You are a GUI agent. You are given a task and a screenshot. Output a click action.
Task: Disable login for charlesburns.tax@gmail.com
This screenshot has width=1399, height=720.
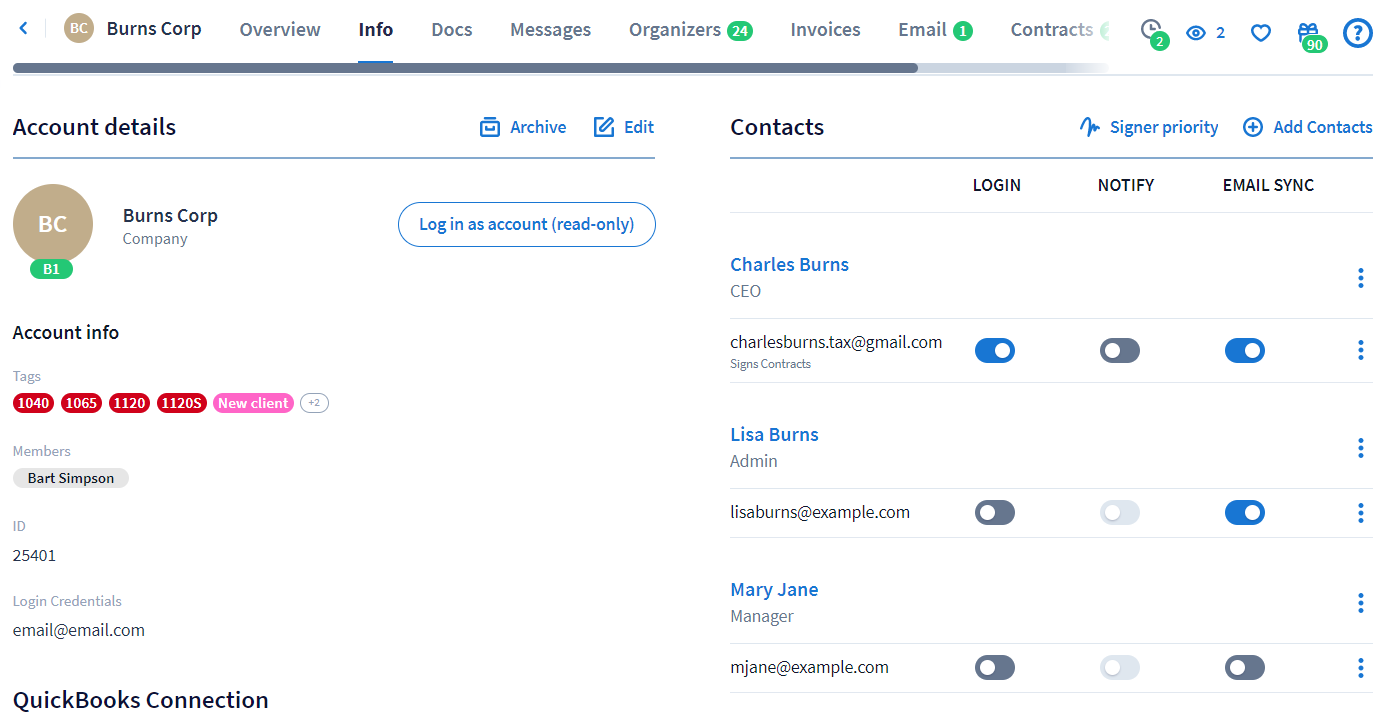pos(995,350)
